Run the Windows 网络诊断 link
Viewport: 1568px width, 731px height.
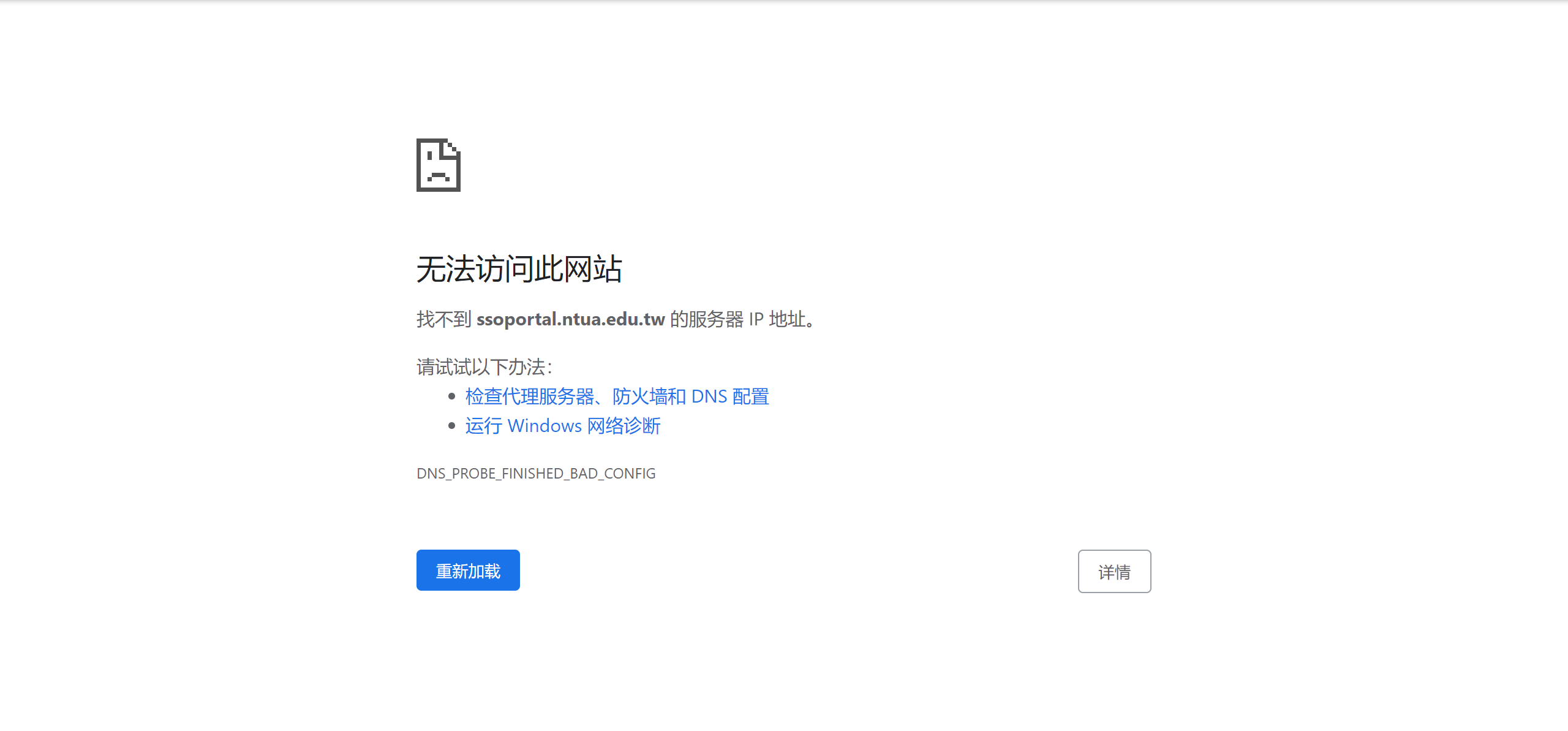[562, 426]
